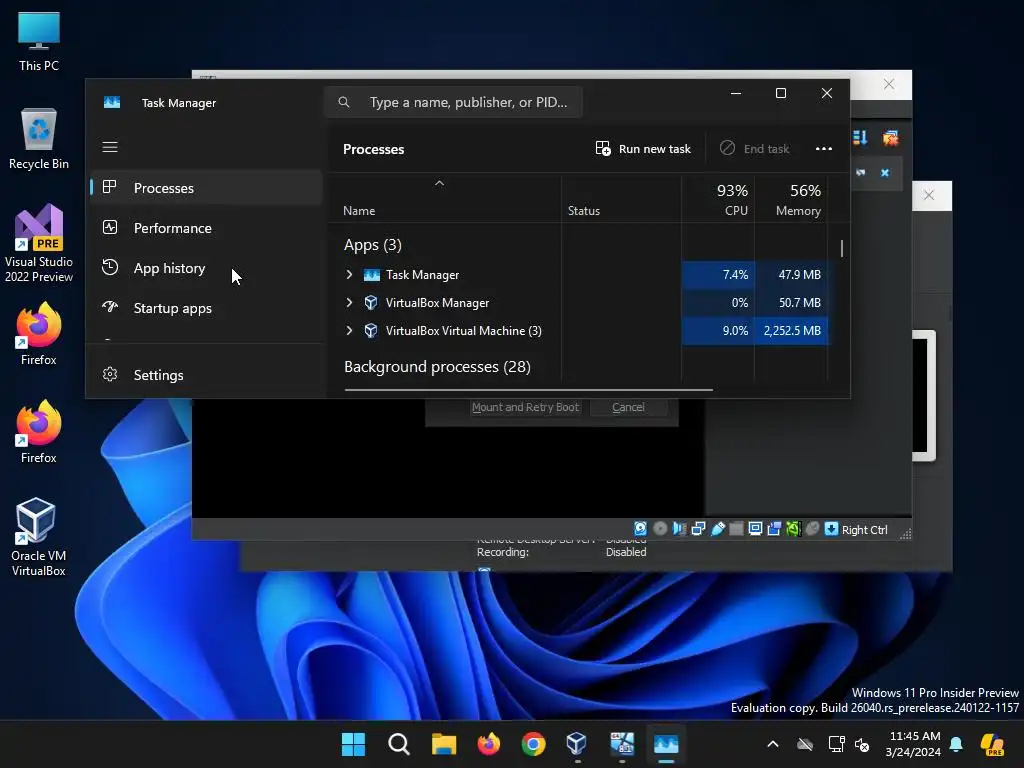Open the Recycle Bin desktop icon
Image resolution: width=1024 pixels, height=768 pixels.
point(39,139)
